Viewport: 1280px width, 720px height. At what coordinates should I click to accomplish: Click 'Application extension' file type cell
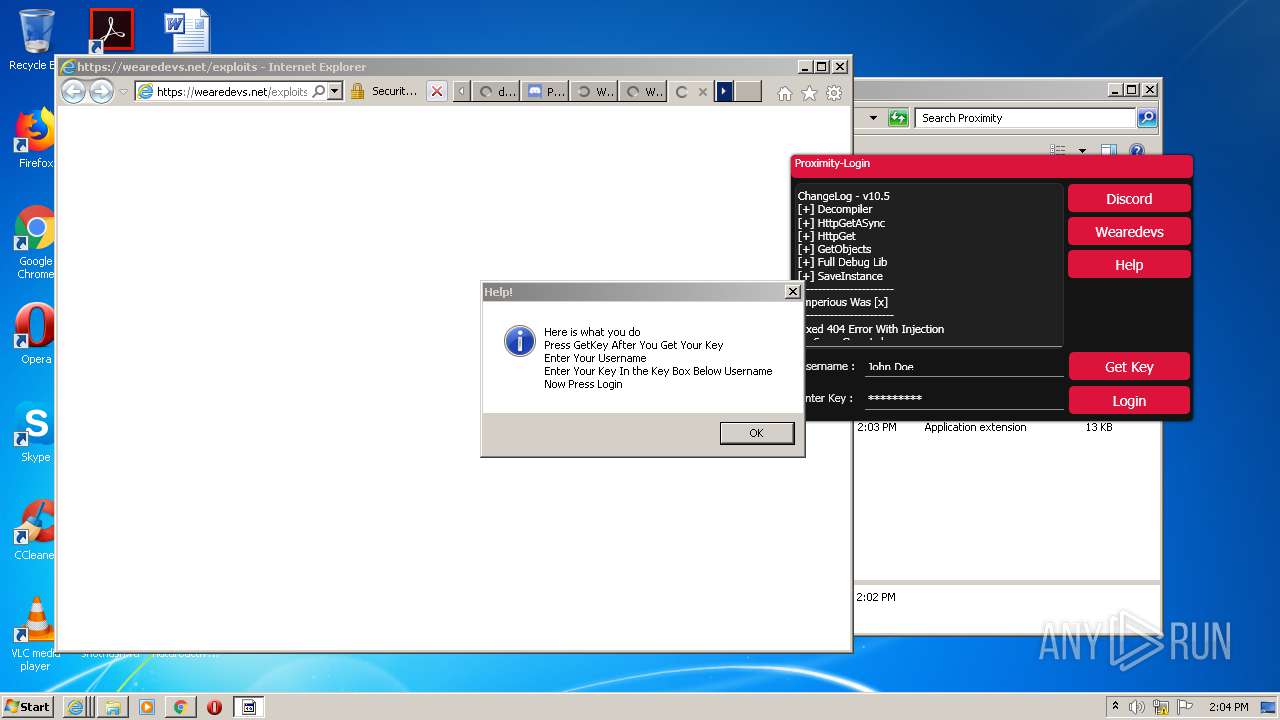(x=975, y=427)
